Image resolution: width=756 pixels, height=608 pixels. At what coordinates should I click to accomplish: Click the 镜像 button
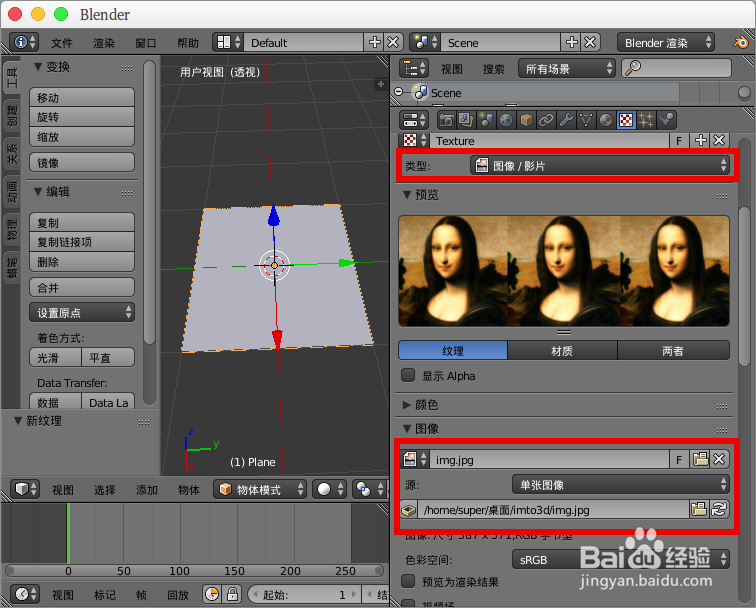coord(82,162)
